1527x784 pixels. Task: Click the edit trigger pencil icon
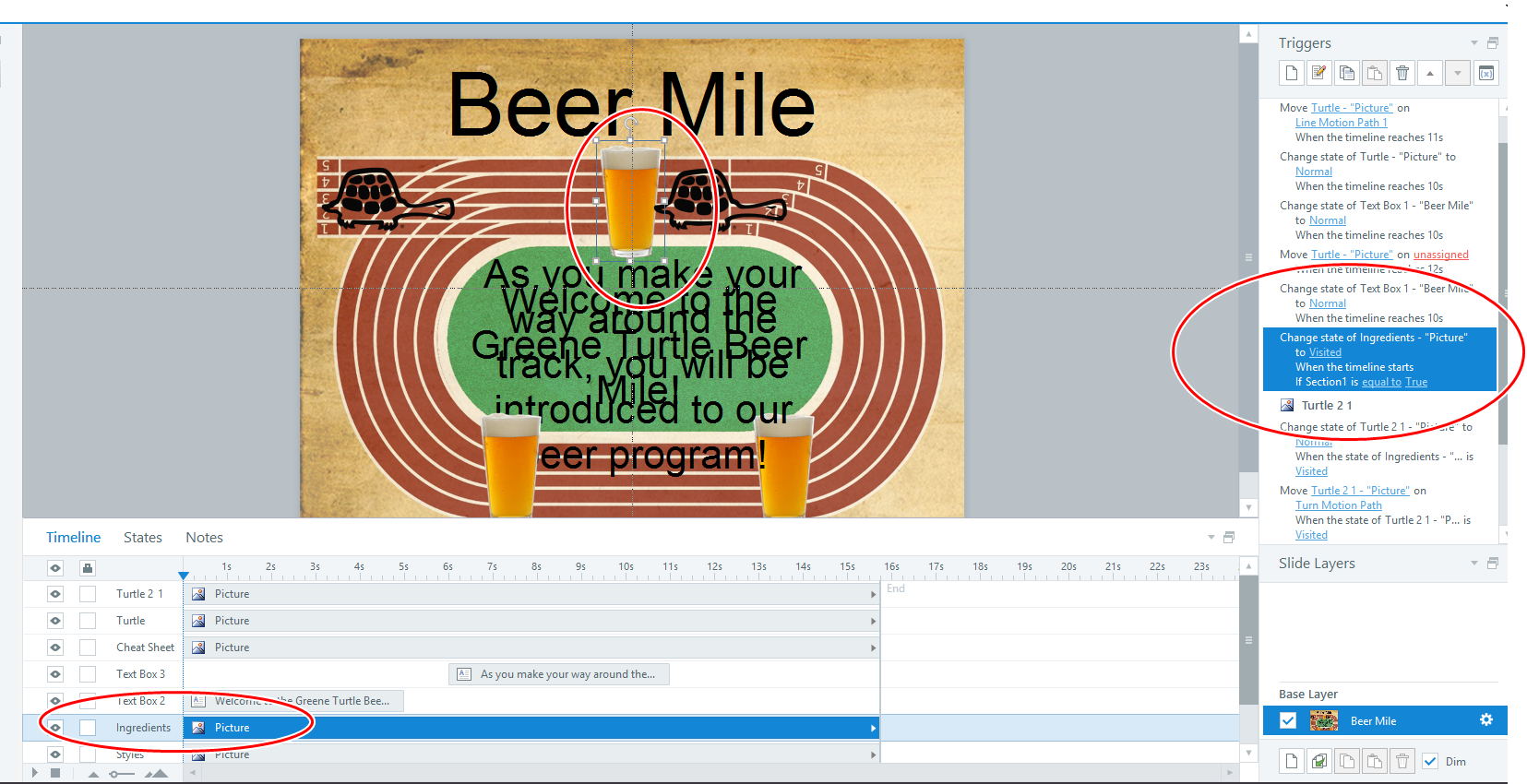[x=1319, y=73]
